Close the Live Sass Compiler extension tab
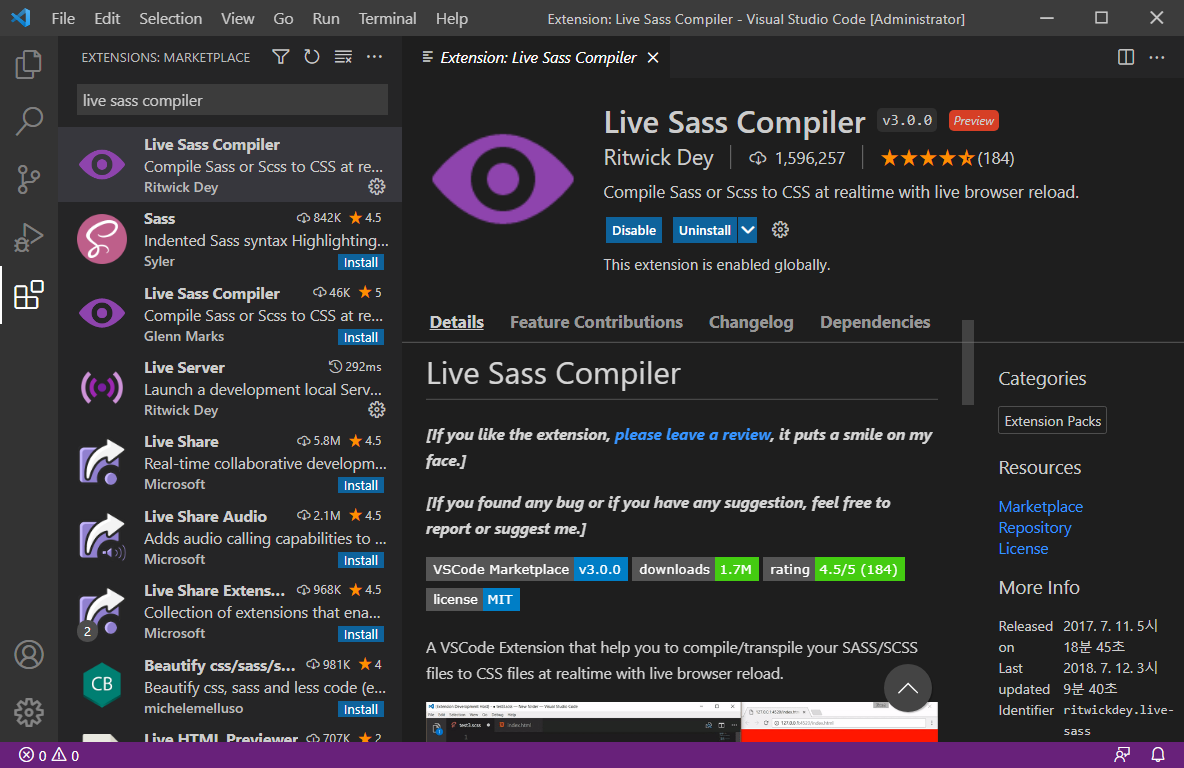This screenshot has height=768, width=1184. 653,57
